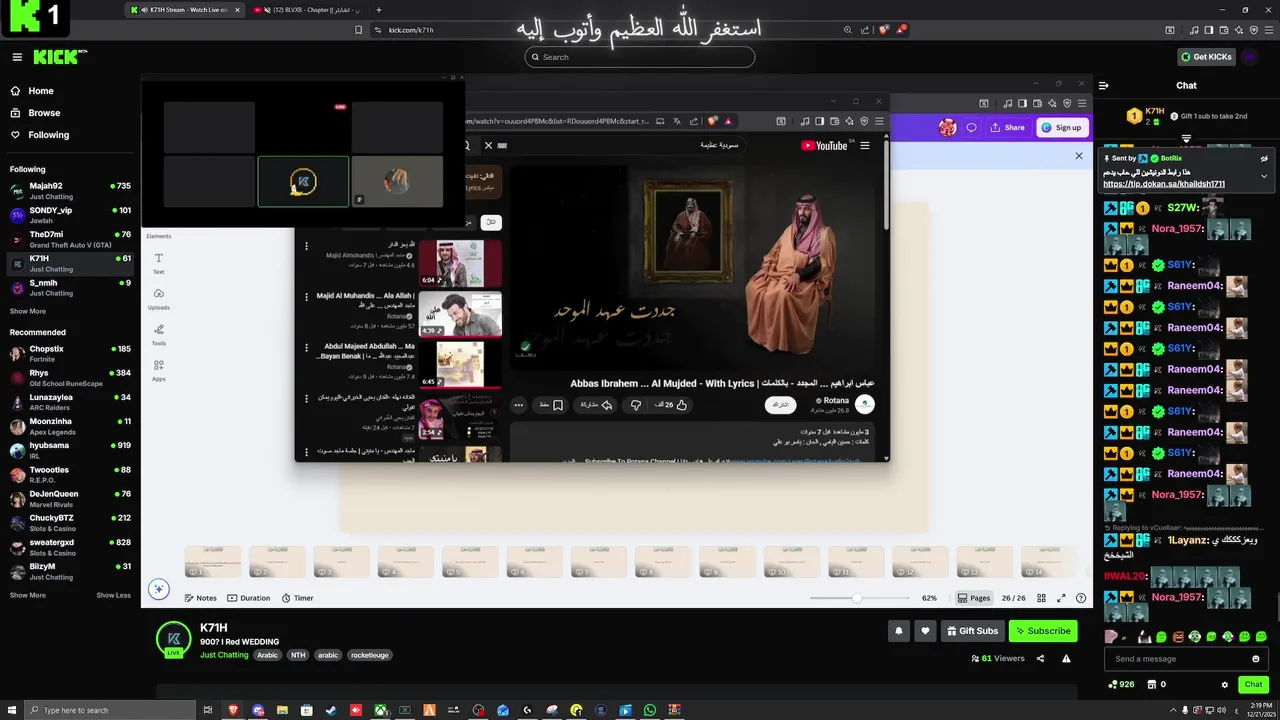The height and width of the screenshot is (720, 1280).
Task: Go to Kick Home in sidebar
Action: pyautogui.click(x=41, y=91)
